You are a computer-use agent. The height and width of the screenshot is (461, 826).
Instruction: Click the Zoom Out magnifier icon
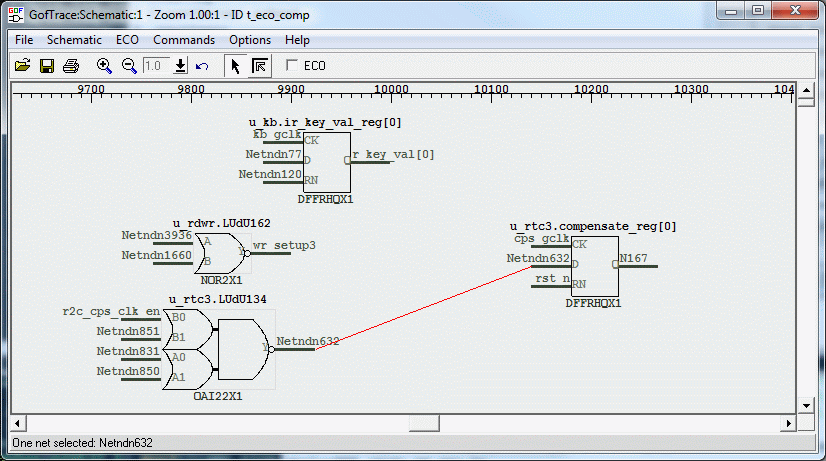(x=129, y=66)
